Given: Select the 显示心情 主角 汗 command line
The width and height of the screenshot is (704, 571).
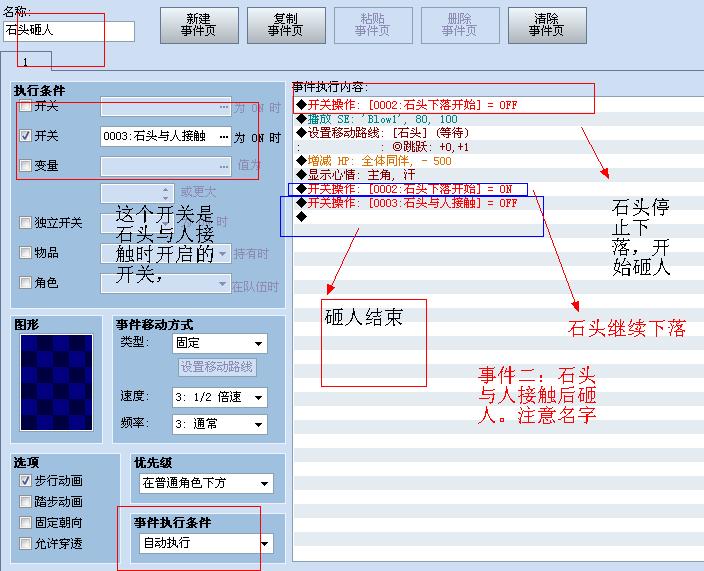Looking at the screenshot, I should pyautogui.click(x=498, y=175).
